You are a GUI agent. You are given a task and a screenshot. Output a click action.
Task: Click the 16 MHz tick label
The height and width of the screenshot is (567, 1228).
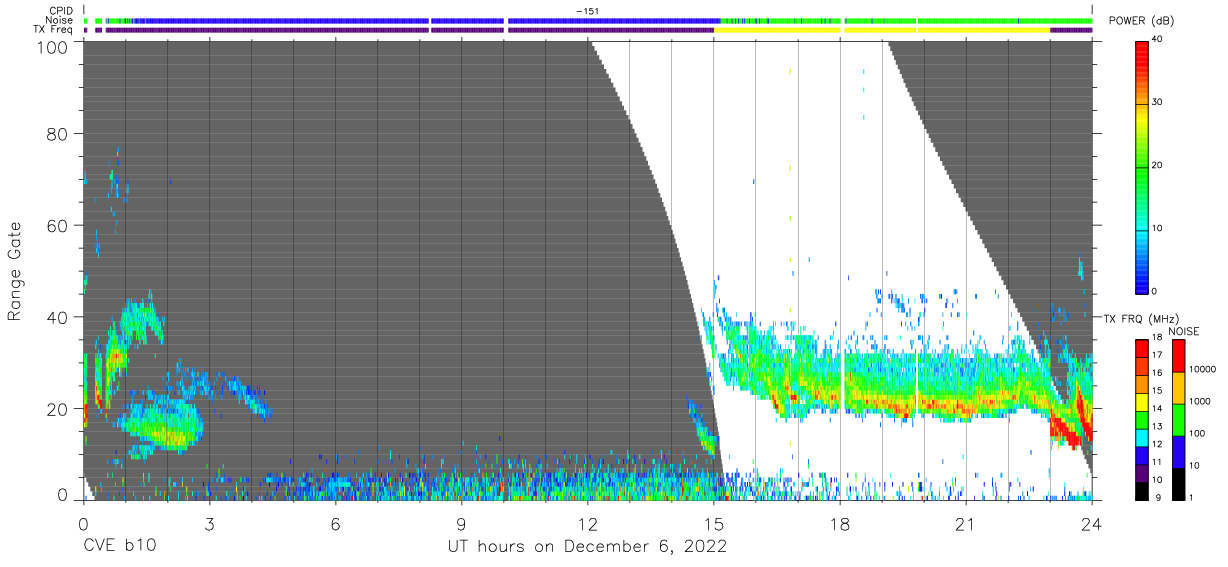(1159, 372)
